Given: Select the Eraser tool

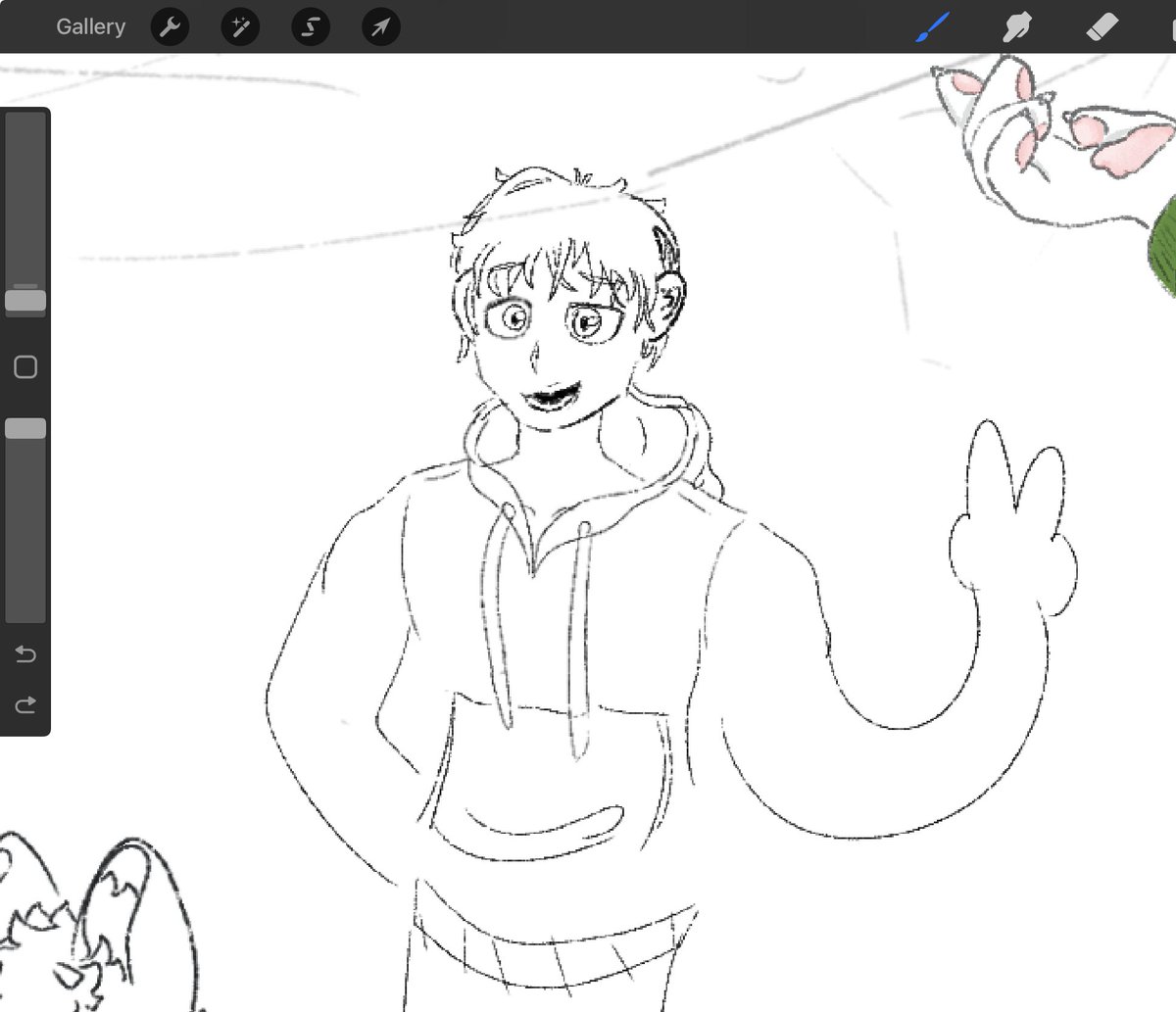Looking at the screenshot, I should coord(1102,26).
